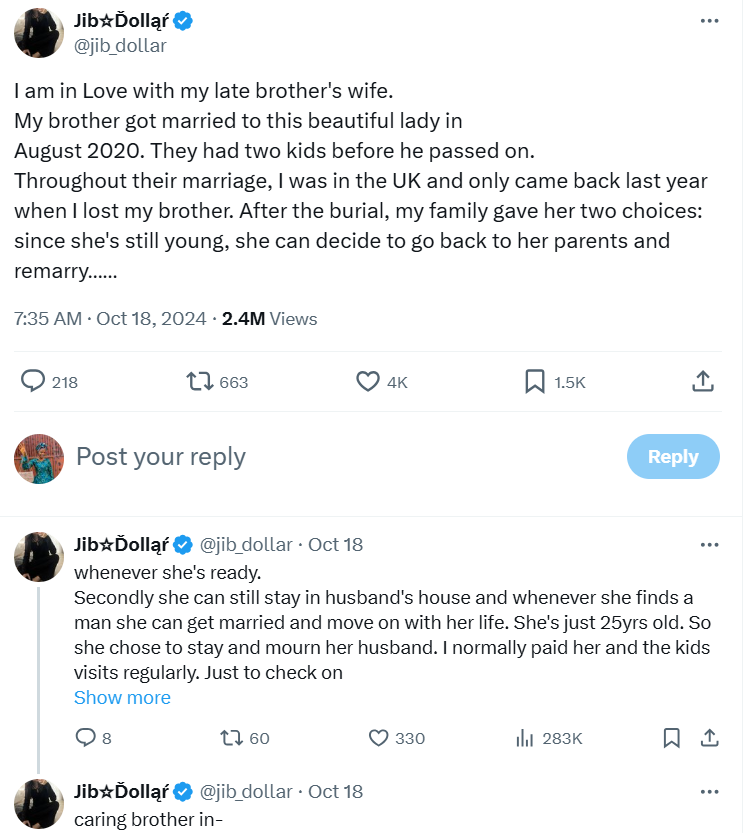Screen dimensions: 743x833
Task: Share the first thread reply
Action: coord(709,738)
